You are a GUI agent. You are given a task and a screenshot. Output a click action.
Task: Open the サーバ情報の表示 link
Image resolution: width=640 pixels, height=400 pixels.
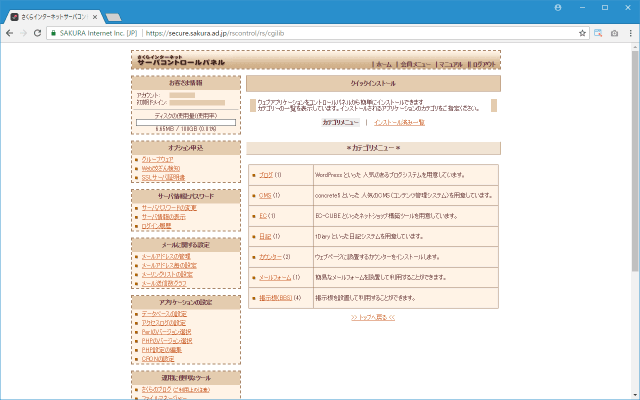[x=163, y=217]
